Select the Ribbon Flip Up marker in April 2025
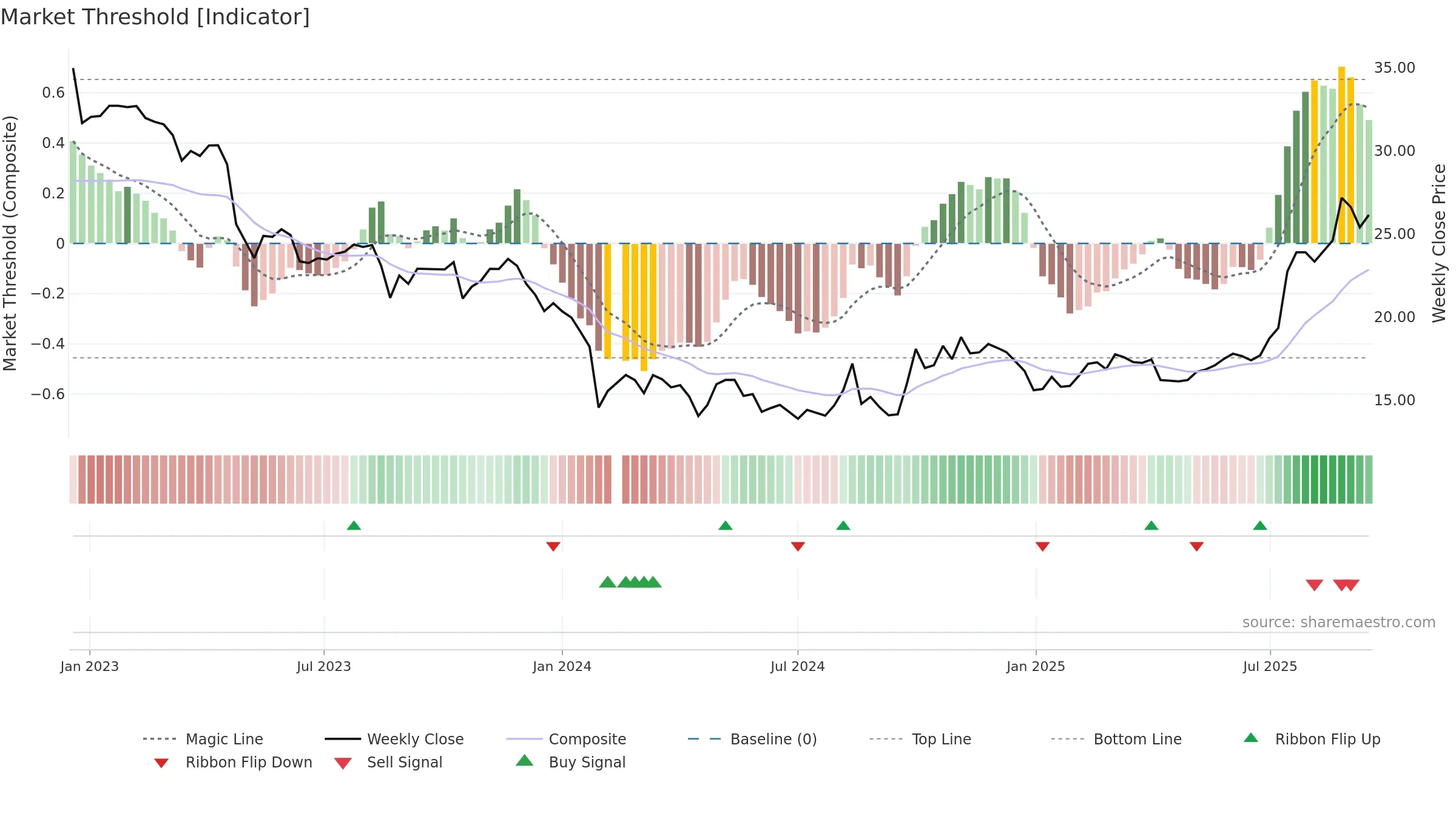This screenshot has height=819, width=1456. click(x=1151, y=525)
